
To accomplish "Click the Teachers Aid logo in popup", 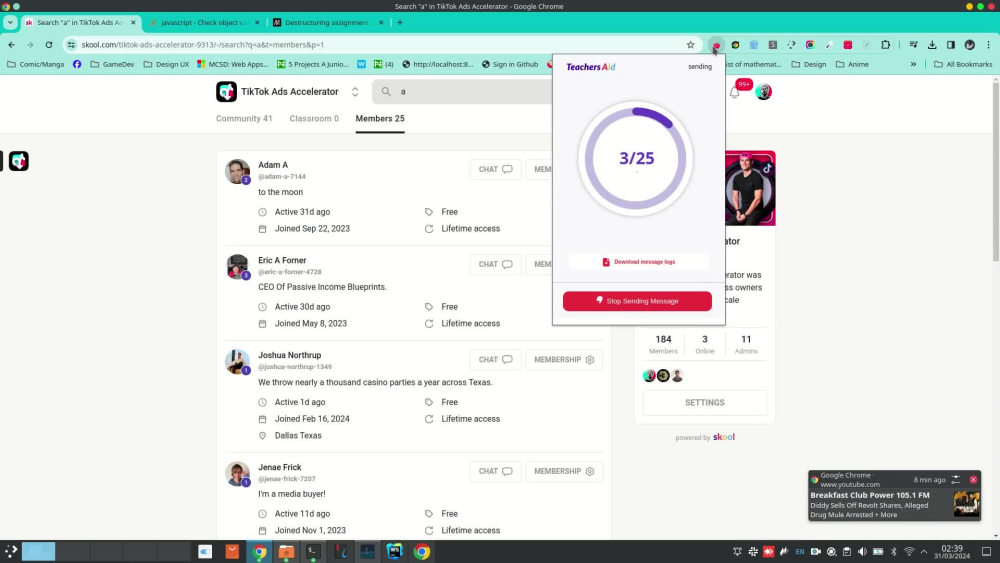I will (591, 67).
